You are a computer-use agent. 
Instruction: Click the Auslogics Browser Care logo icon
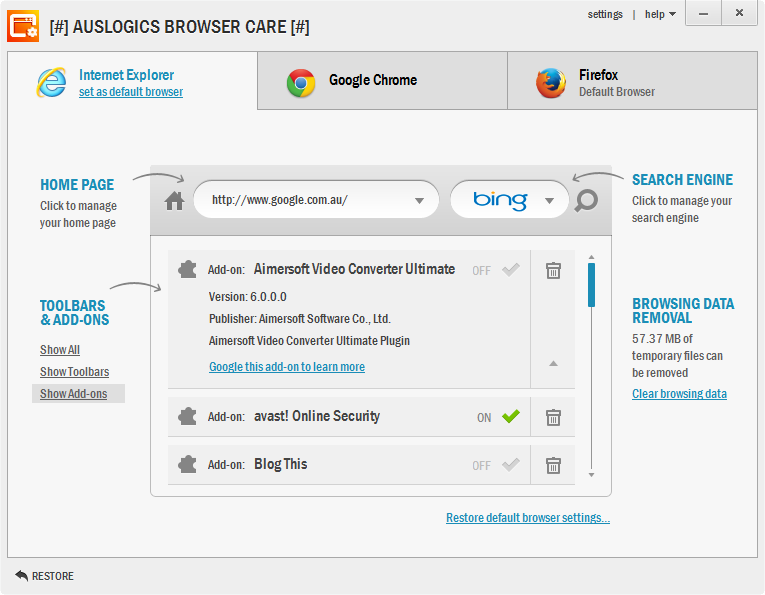tap(23, 26)
